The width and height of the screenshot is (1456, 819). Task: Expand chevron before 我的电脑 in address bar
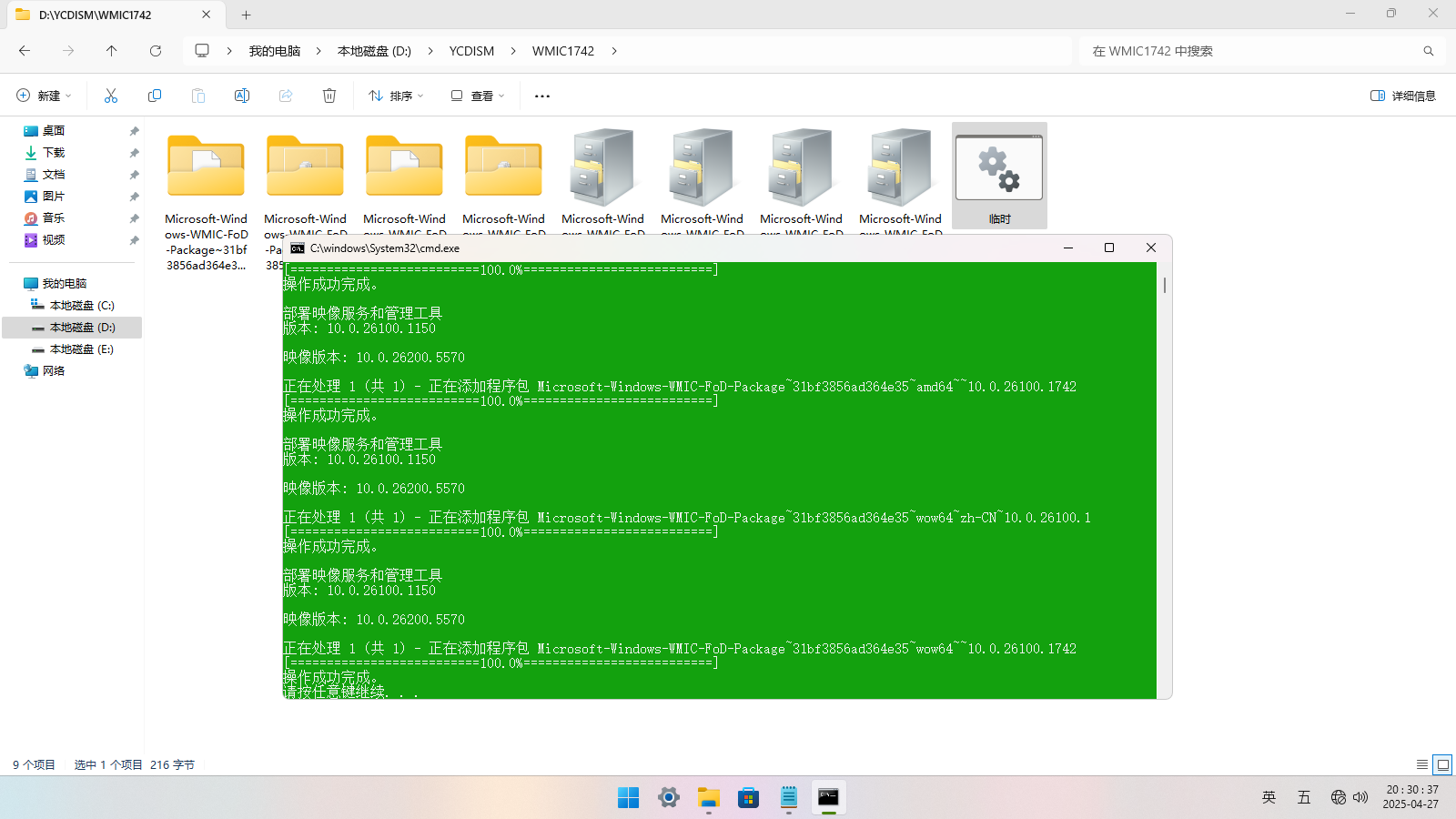[x=229, y=51]
